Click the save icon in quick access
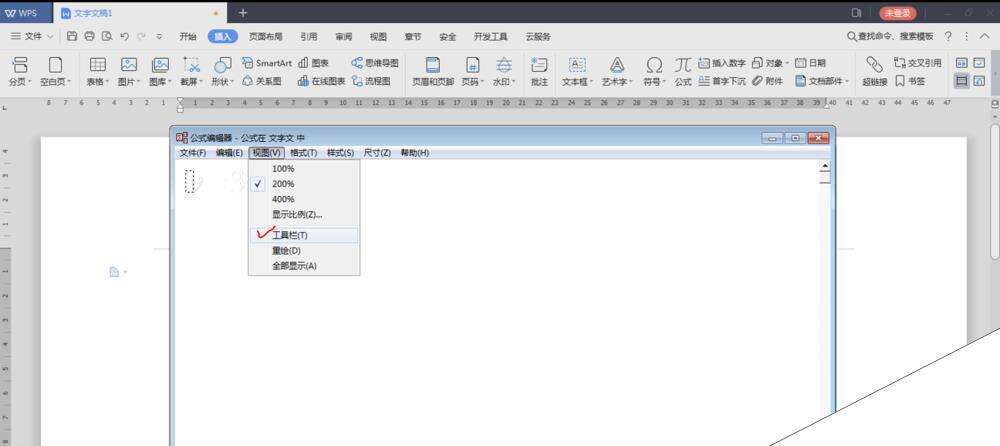 coord(71,36)
